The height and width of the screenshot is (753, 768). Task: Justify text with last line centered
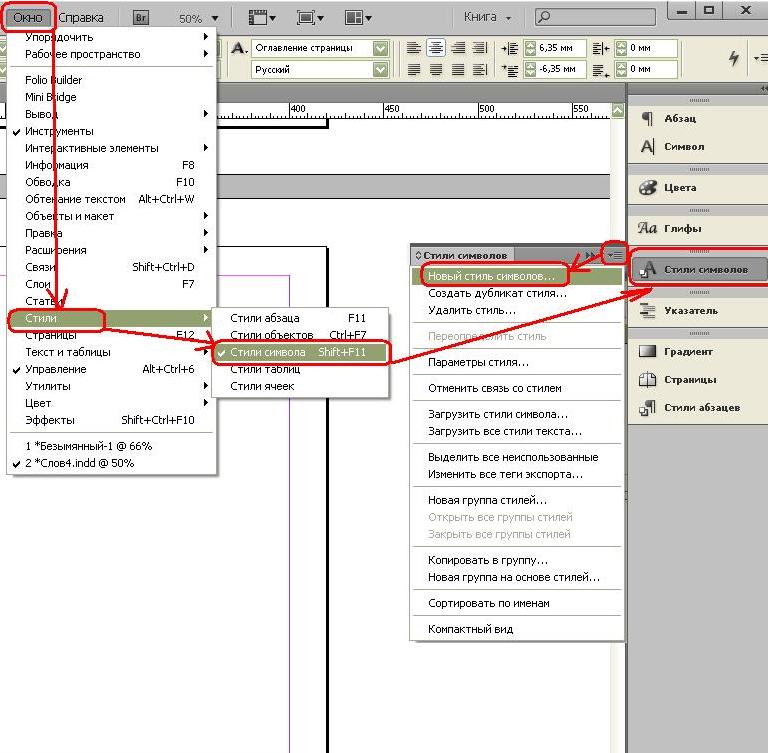click(x=435, y=70)
